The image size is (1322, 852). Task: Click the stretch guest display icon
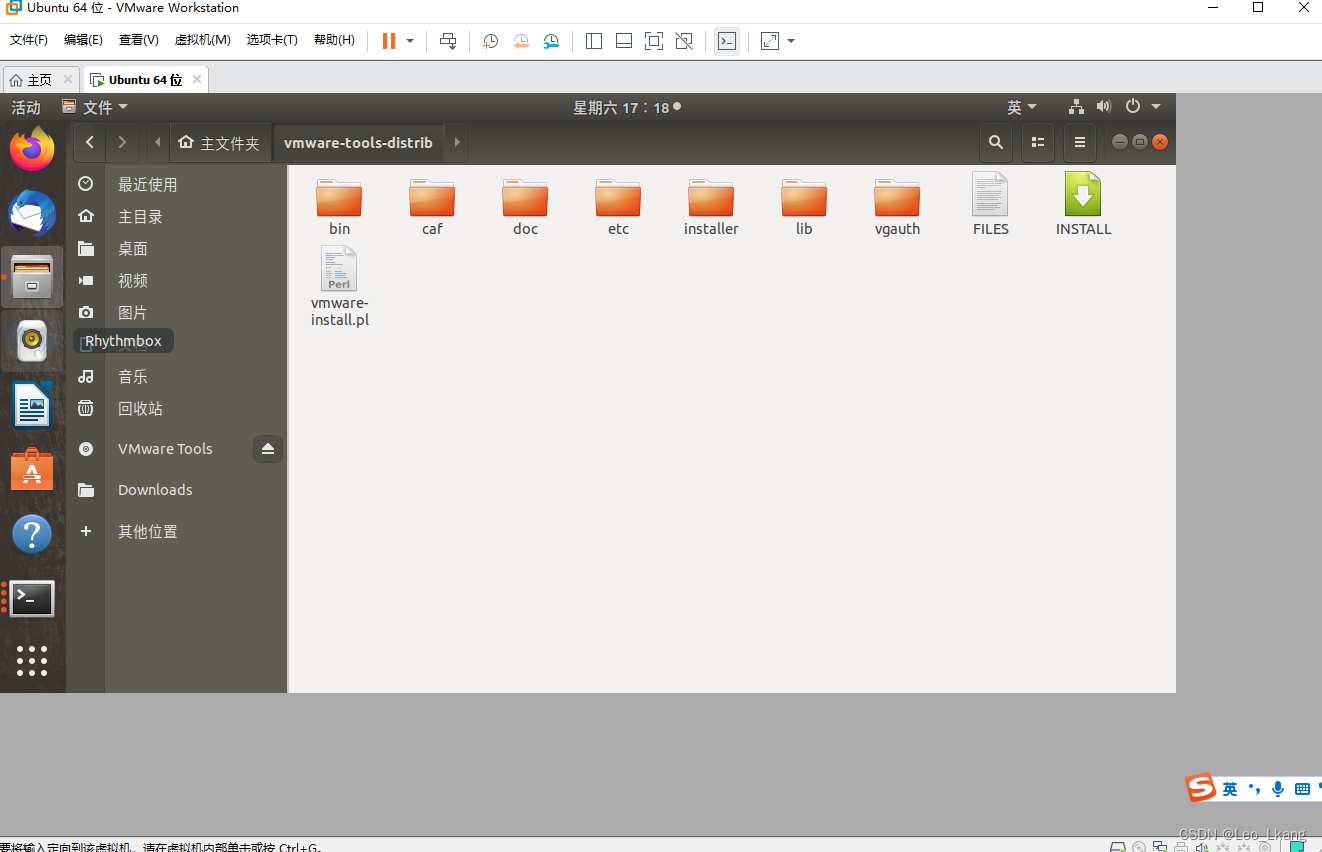770,41
